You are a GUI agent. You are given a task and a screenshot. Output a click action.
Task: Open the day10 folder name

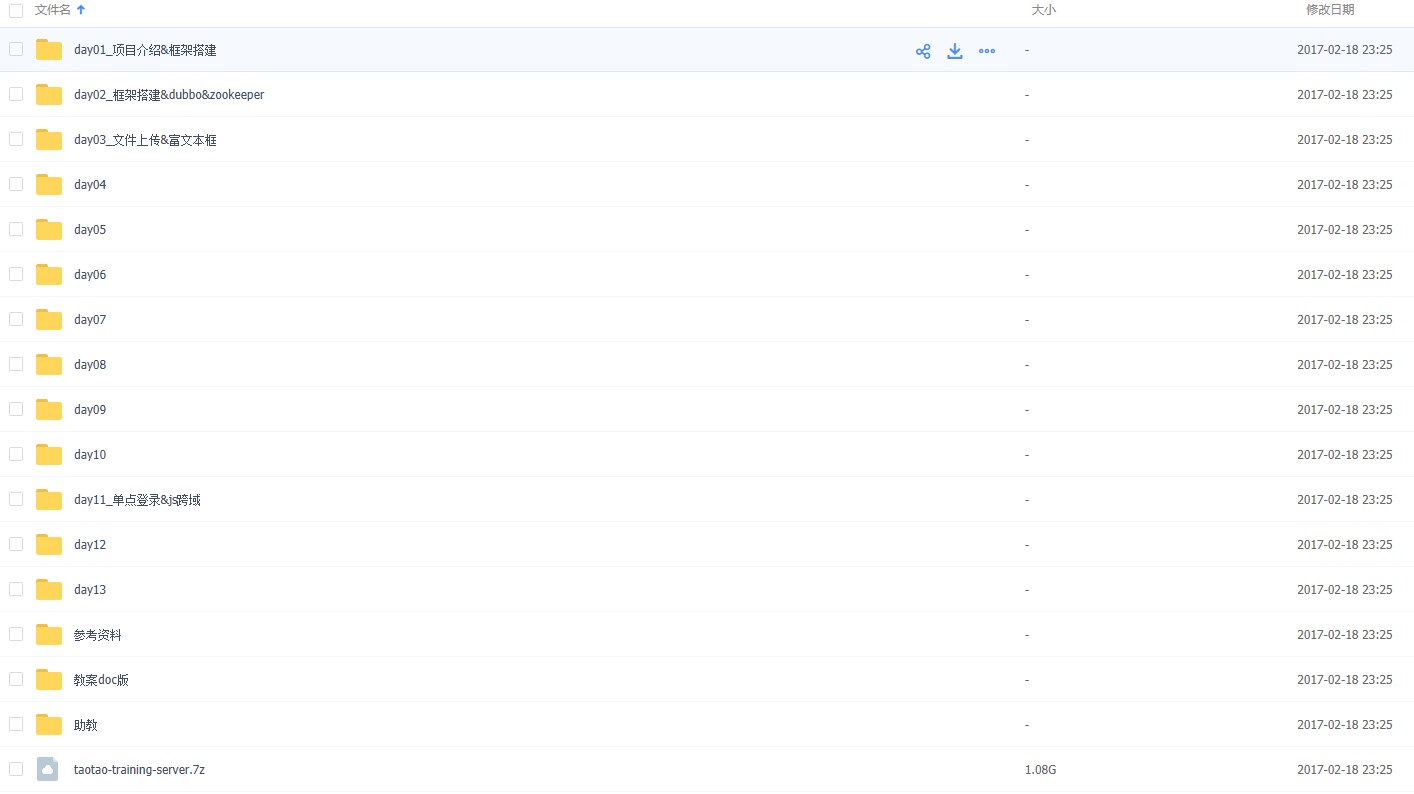point(90,455)
